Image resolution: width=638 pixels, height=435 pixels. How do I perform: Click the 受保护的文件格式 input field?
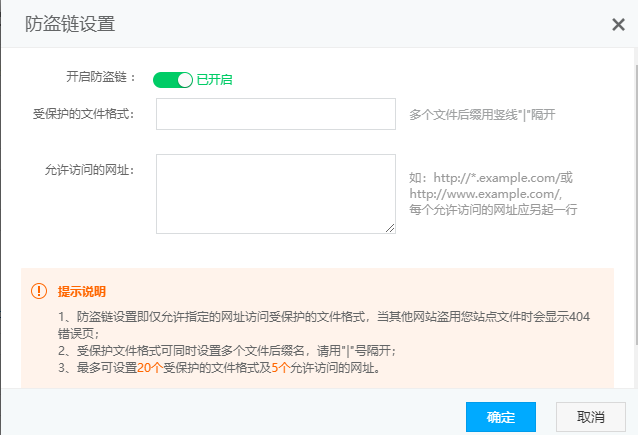pyautogui.click(x=275, y=114)
